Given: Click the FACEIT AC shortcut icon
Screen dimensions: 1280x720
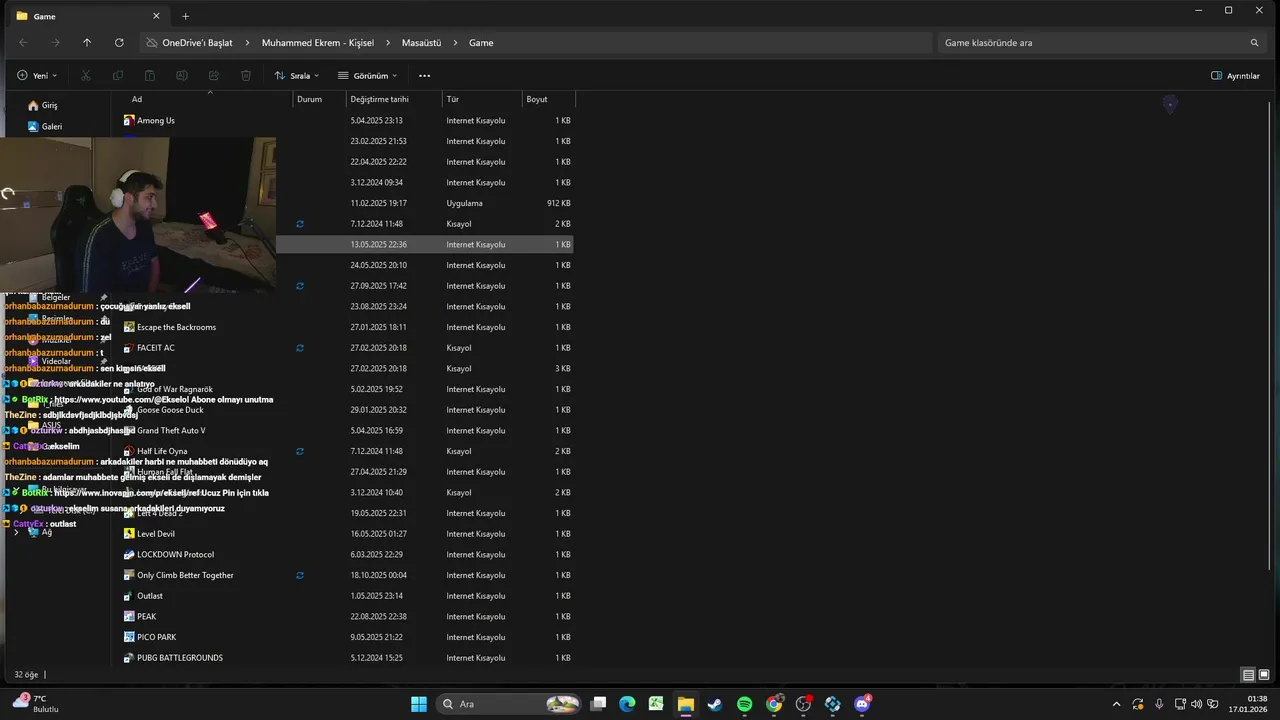Looking at the screenshot, I should click(129, 348).
